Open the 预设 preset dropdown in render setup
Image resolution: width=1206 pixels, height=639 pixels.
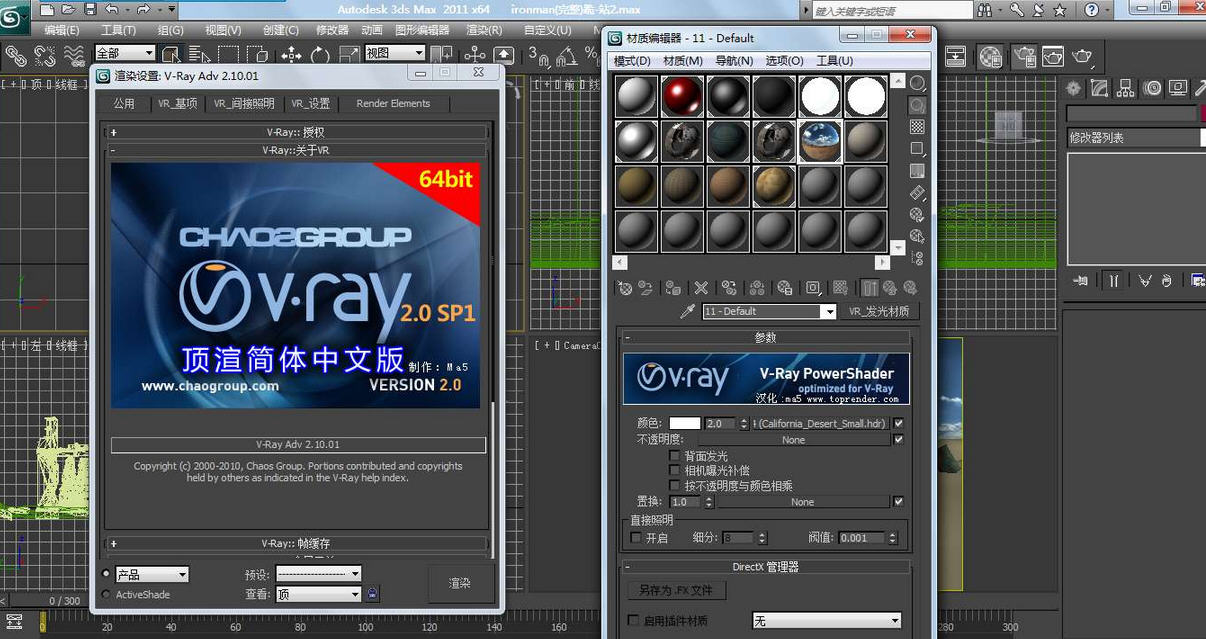tap(318, 574)
